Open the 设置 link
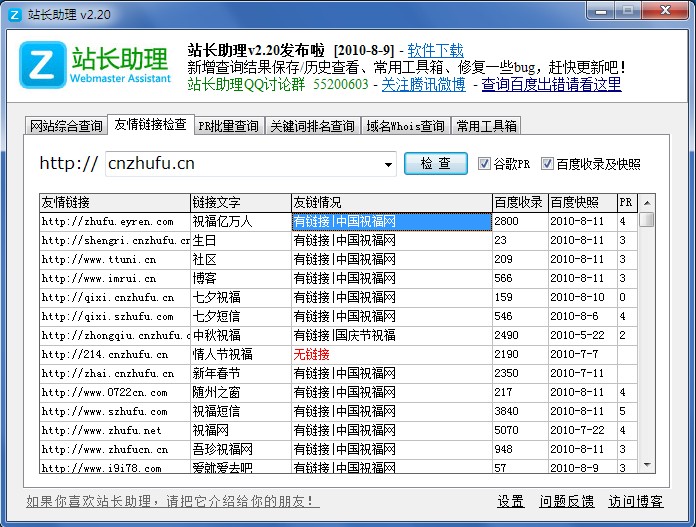The image size is (696, 527). point(510,501)
